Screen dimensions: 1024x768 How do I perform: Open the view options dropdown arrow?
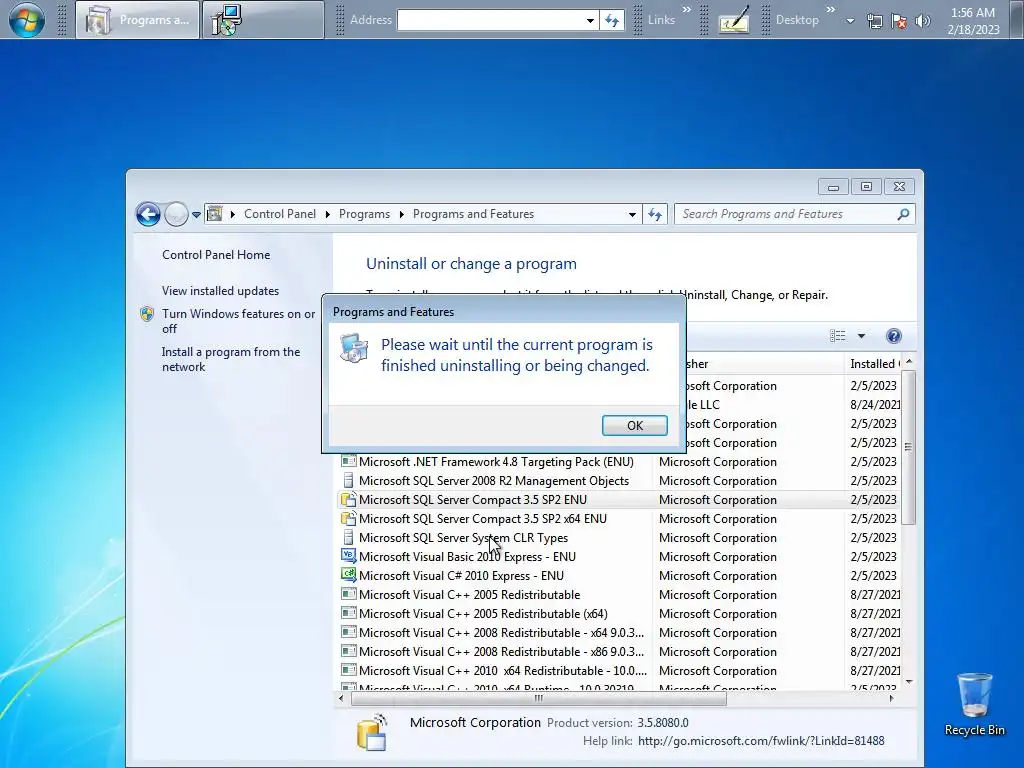[861, 336]
